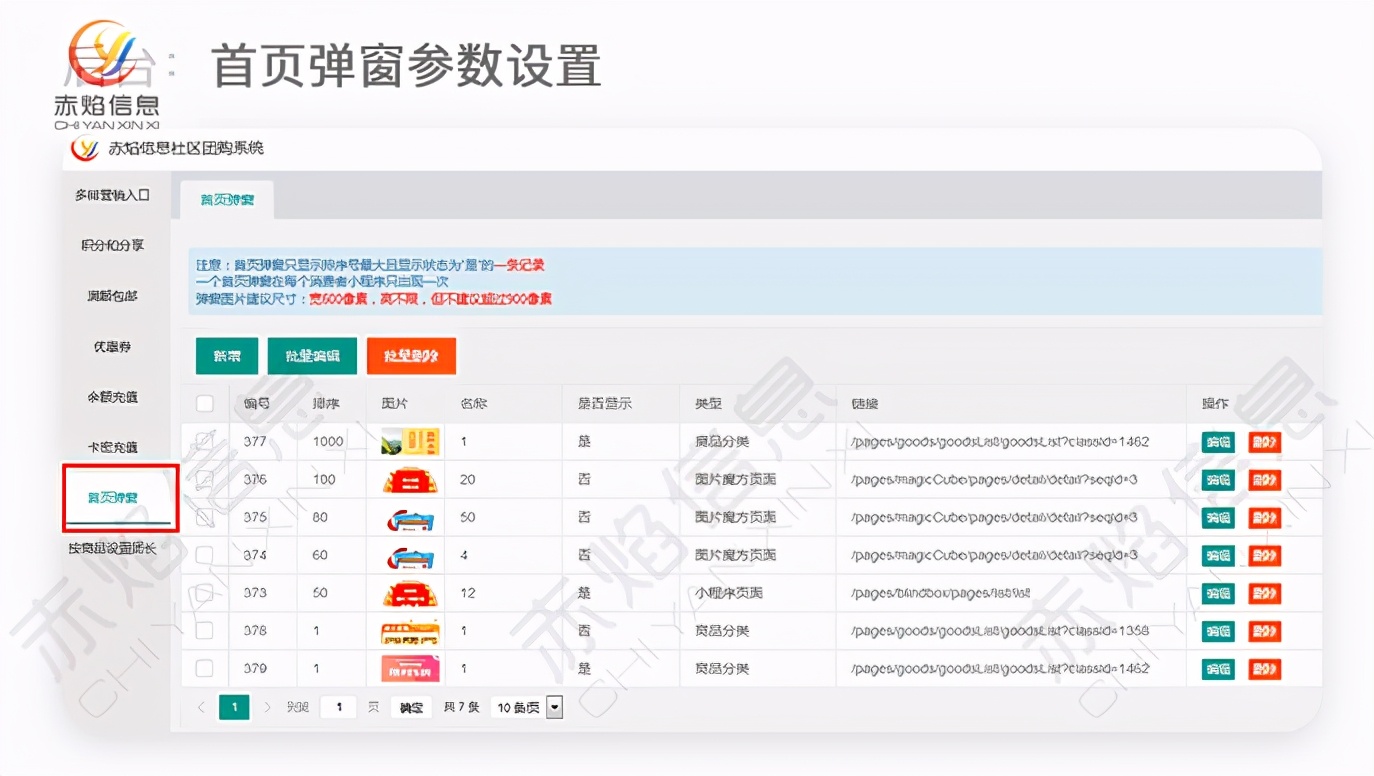Select 余额充值 in the sidebar menu
Image resolution: width=1374 pixels, height=776 pixels.
(112, 397)
